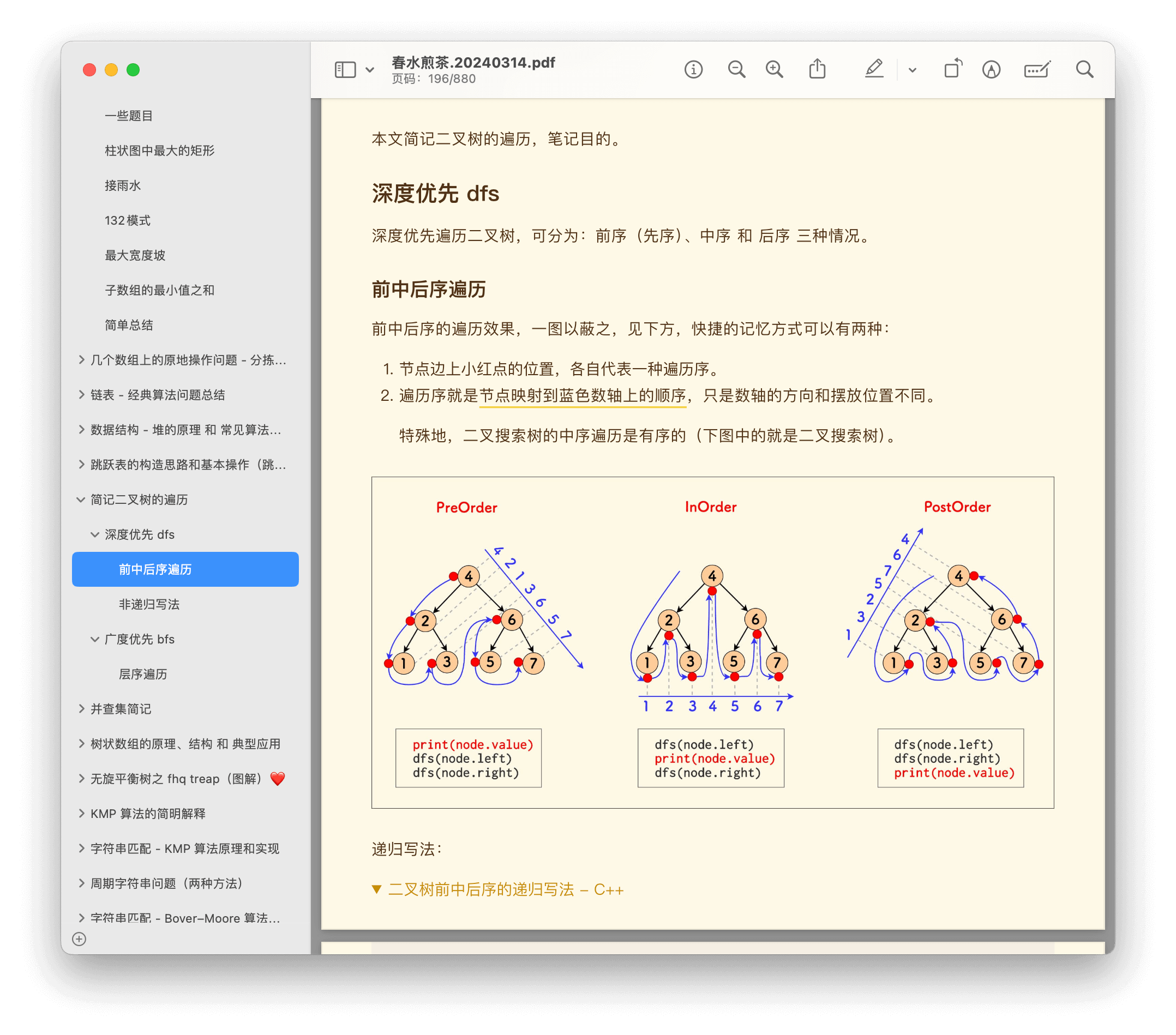Image resolution: width=1176 pixels, height=1035 pixels.
Task: Open the sidebar view options chevron
Action: tap(370, 70)
